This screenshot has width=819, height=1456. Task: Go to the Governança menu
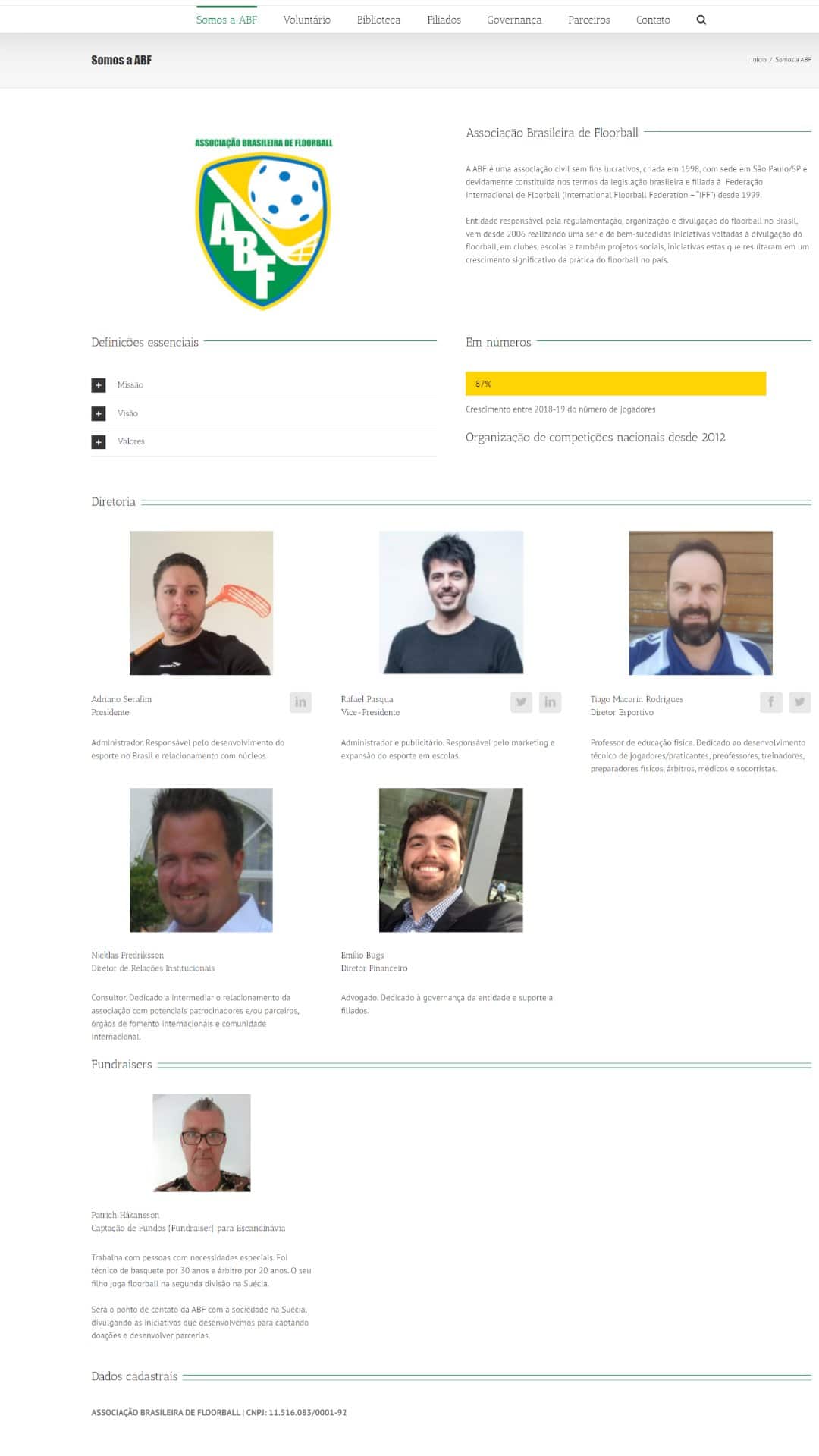pyautogui.click(x=514, y=20)
